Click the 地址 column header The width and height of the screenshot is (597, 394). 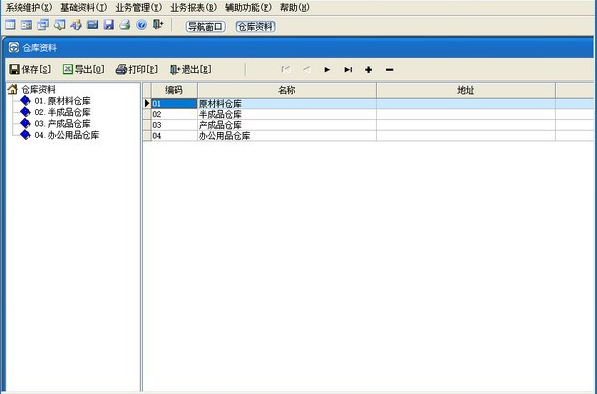tap(466, 90)
